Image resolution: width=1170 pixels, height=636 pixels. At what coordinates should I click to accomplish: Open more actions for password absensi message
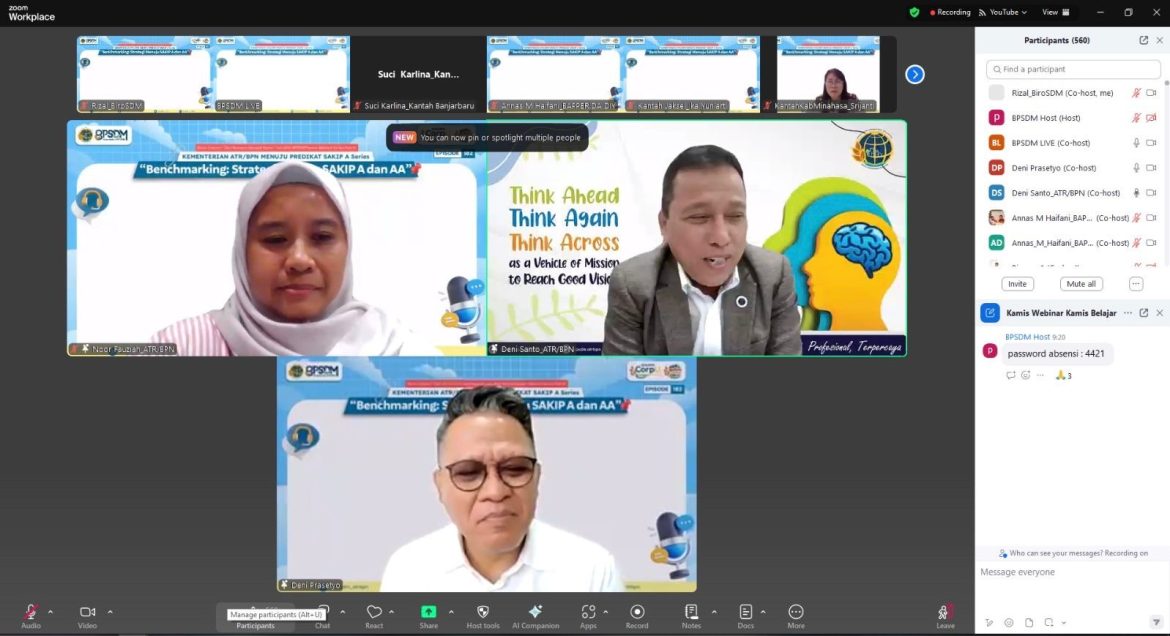click(x=1040, y=375)
